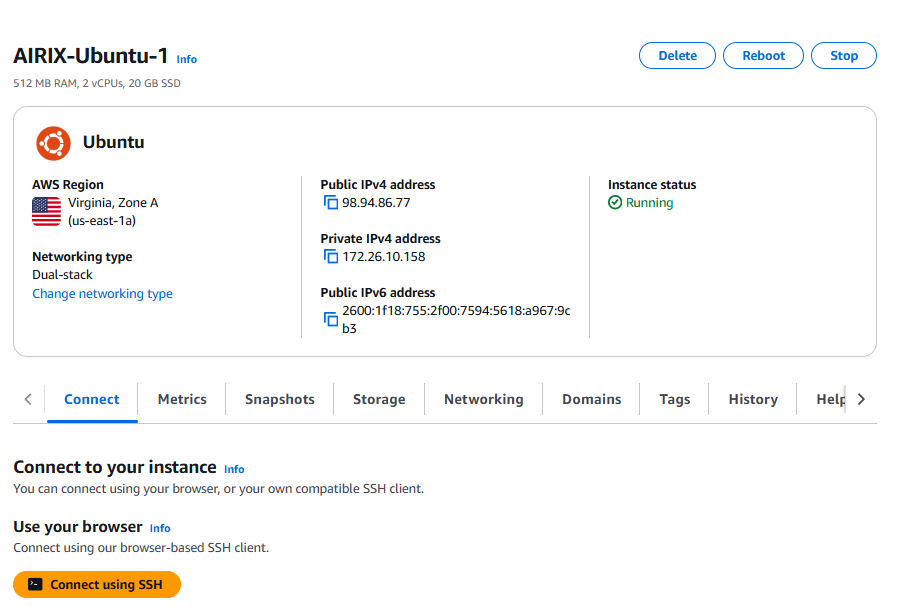The width and height of the screenshot is (906, 607).
Task: Reboot the instance
Action: pyautogui.click(x=763, y=55)
